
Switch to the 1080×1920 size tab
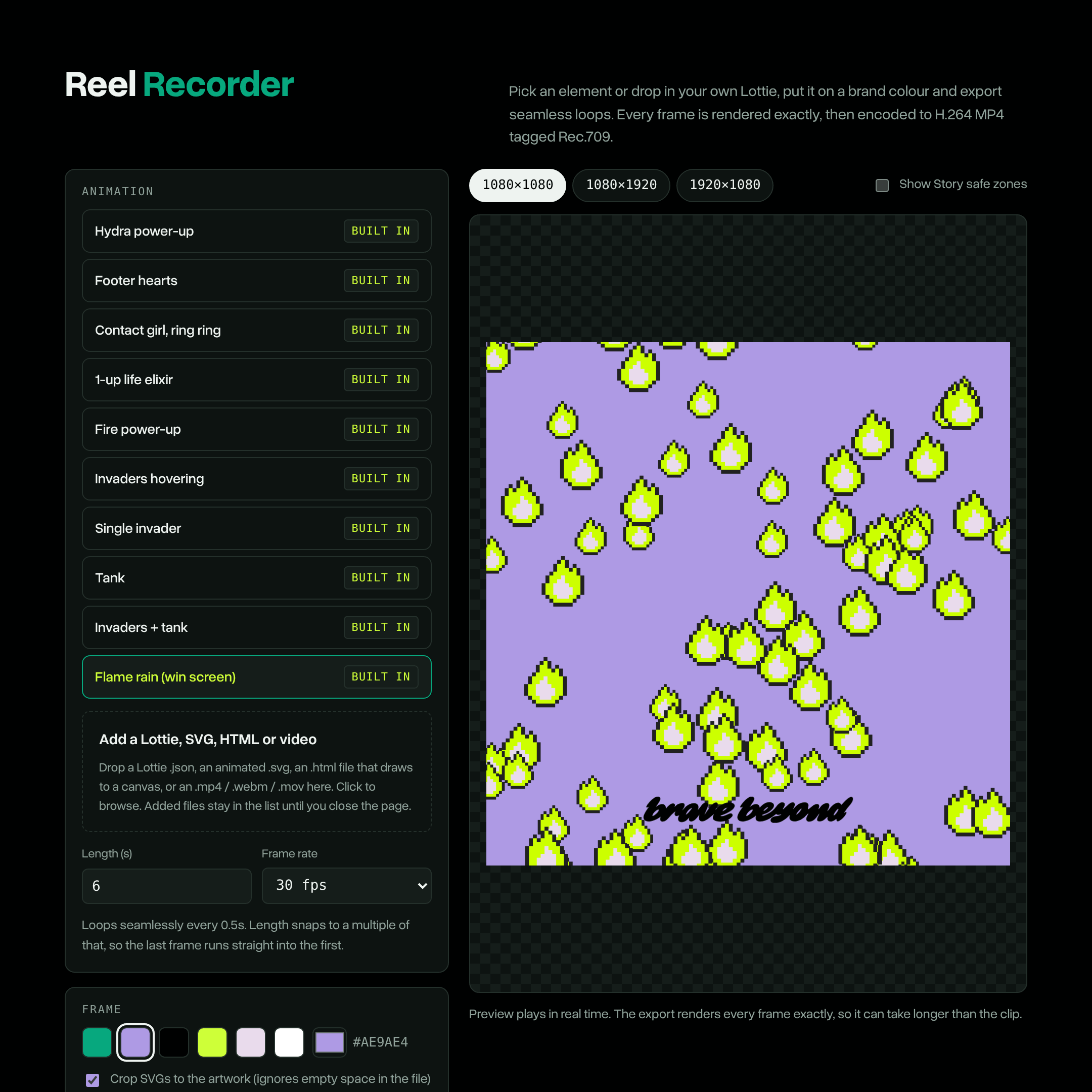[x=621, y=186]
